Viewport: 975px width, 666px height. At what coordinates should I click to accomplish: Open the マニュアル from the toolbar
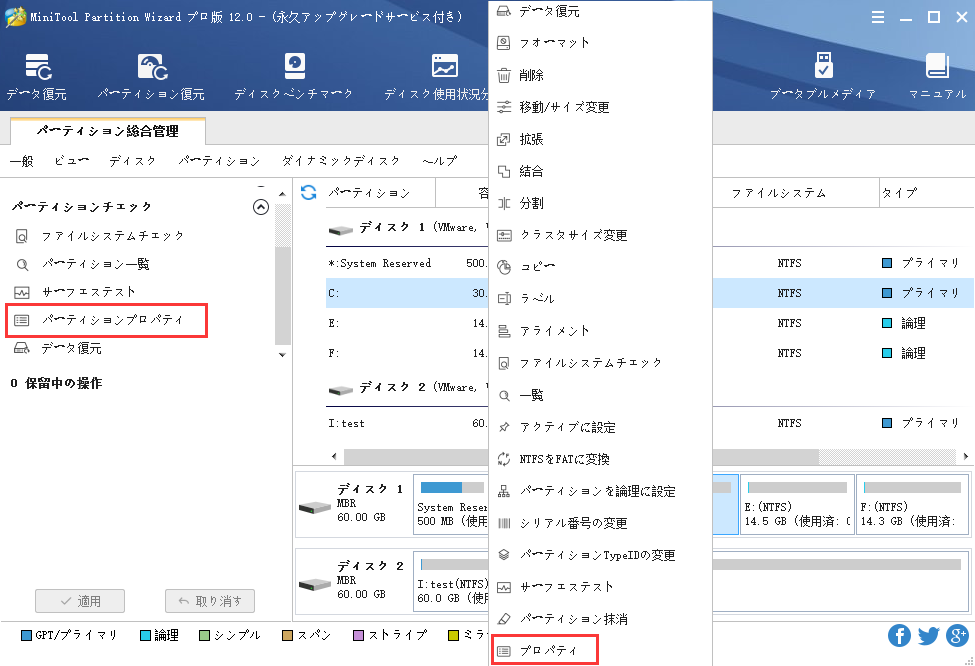(936, 75)
